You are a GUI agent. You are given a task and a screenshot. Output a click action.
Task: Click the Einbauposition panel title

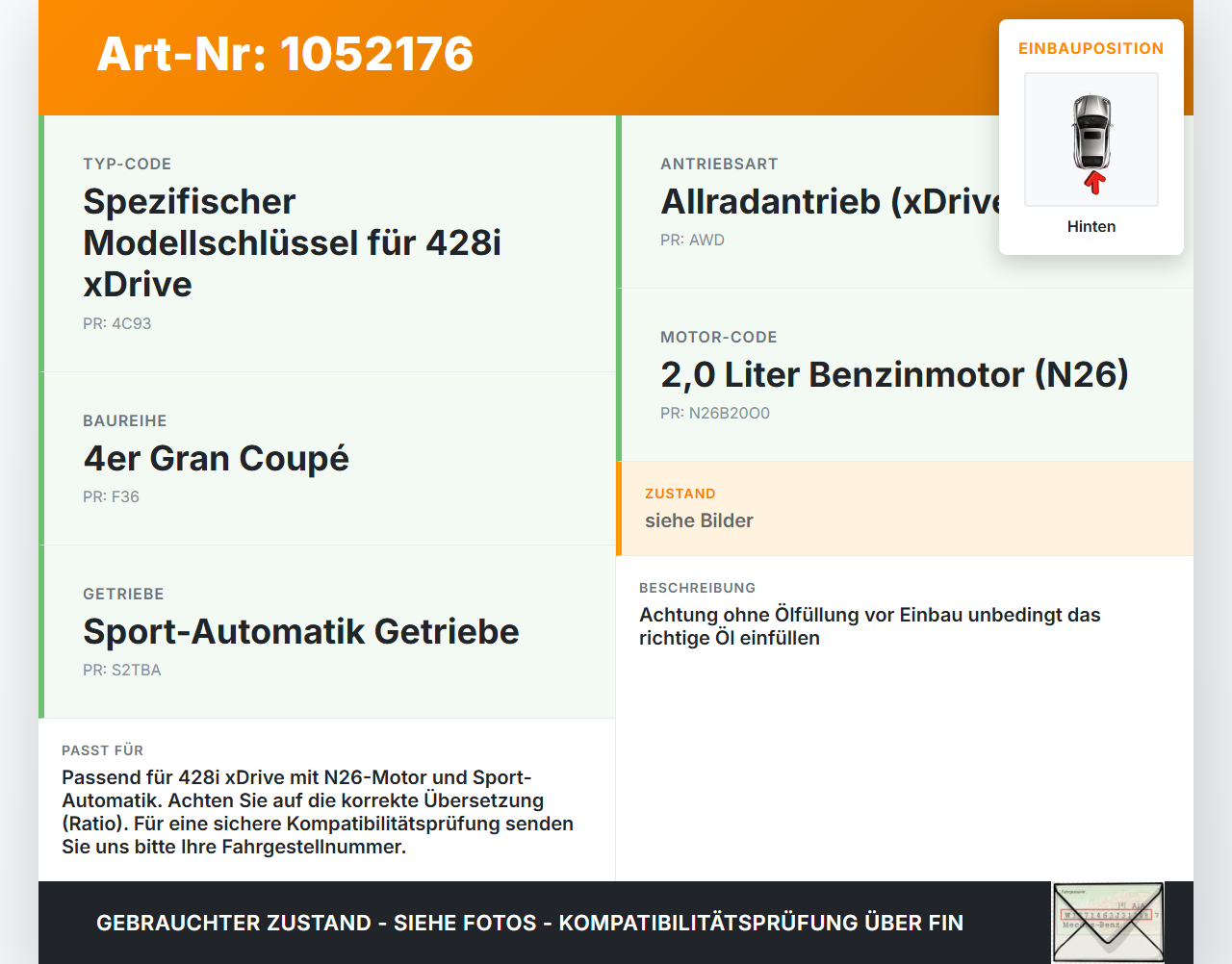click(1091, 48)
